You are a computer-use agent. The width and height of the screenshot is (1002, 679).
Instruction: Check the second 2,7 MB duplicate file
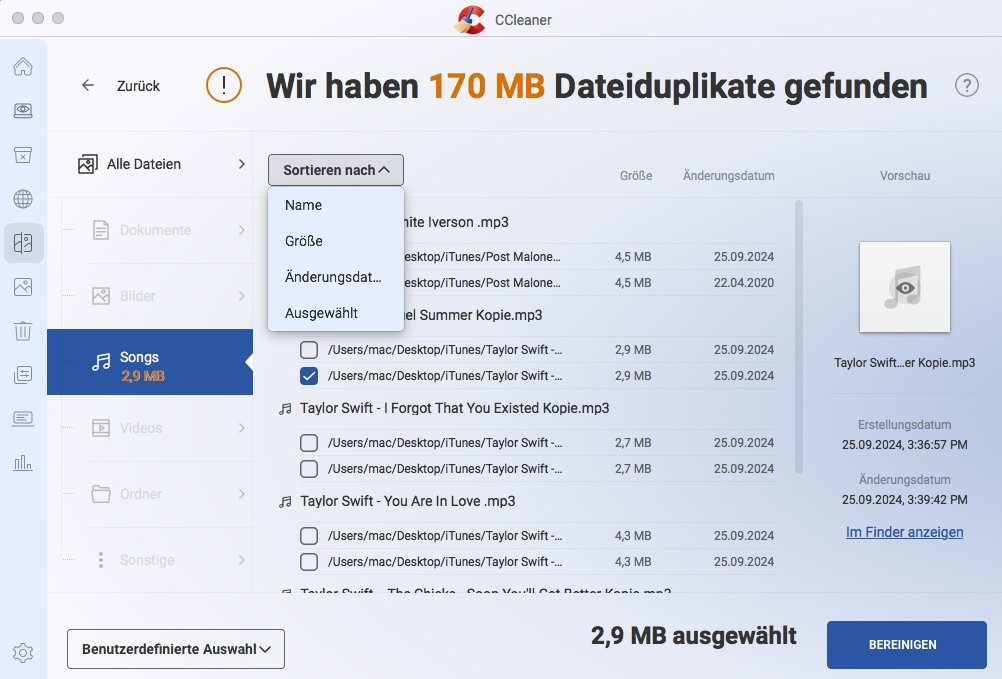point(309,469)
